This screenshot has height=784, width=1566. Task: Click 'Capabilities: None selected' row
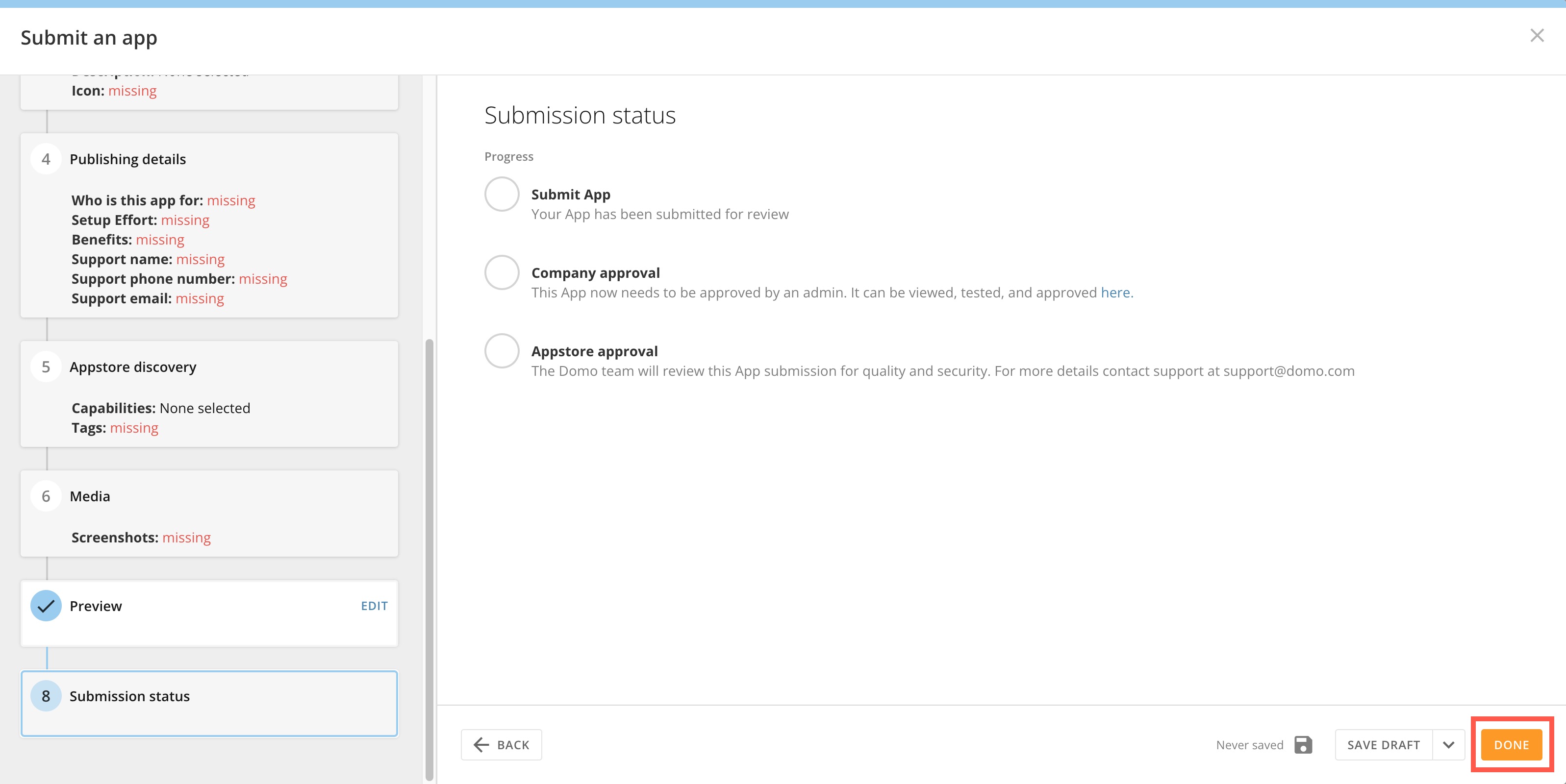(161, 408)
